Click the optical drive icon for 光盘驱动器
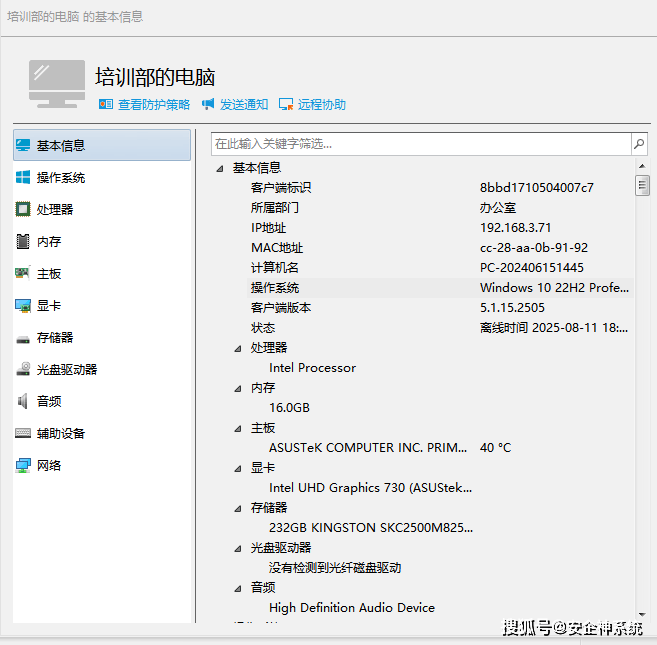 click(23, 369)
